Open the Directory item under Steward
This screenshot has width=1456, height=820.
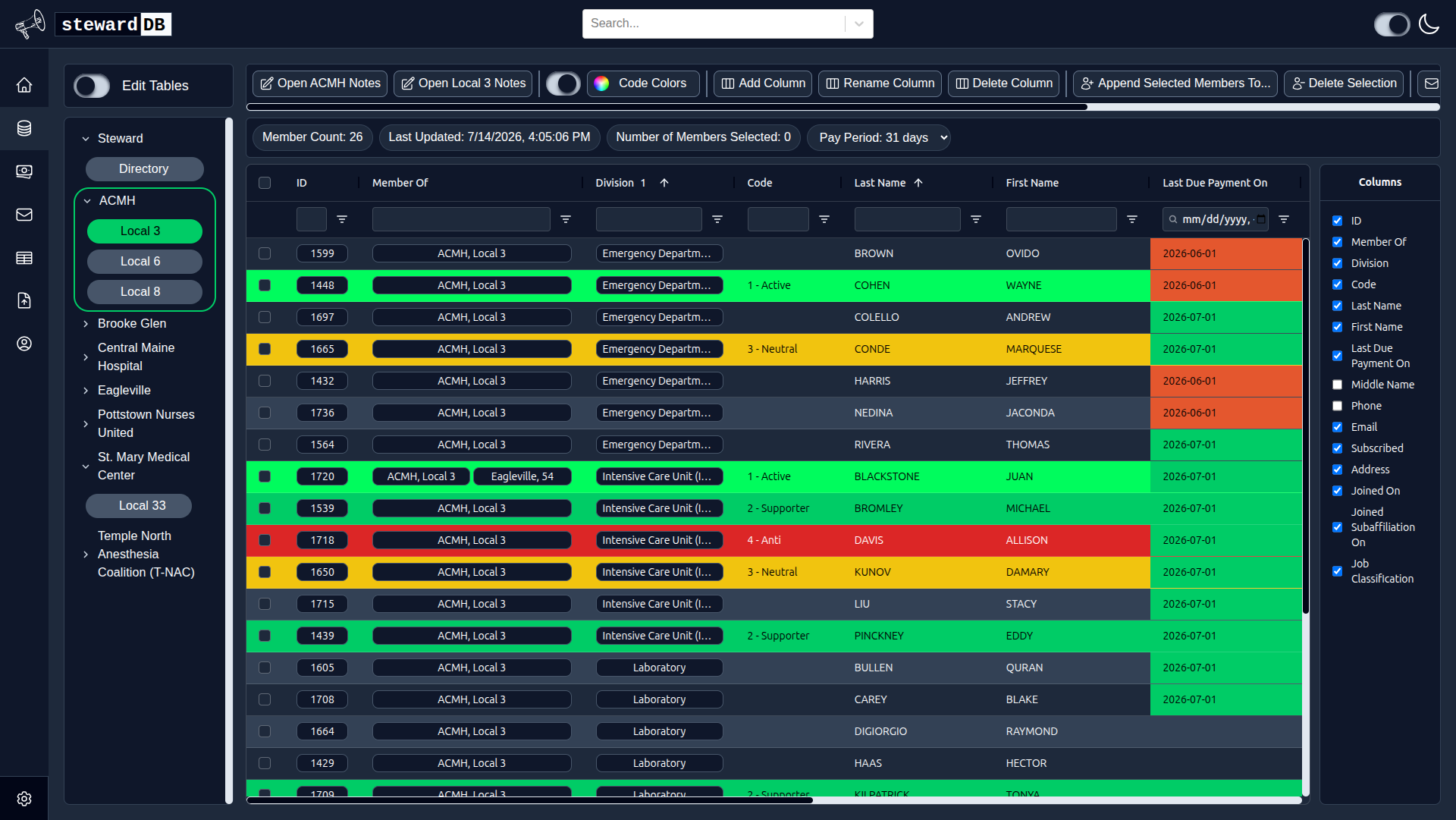point(145,168)
